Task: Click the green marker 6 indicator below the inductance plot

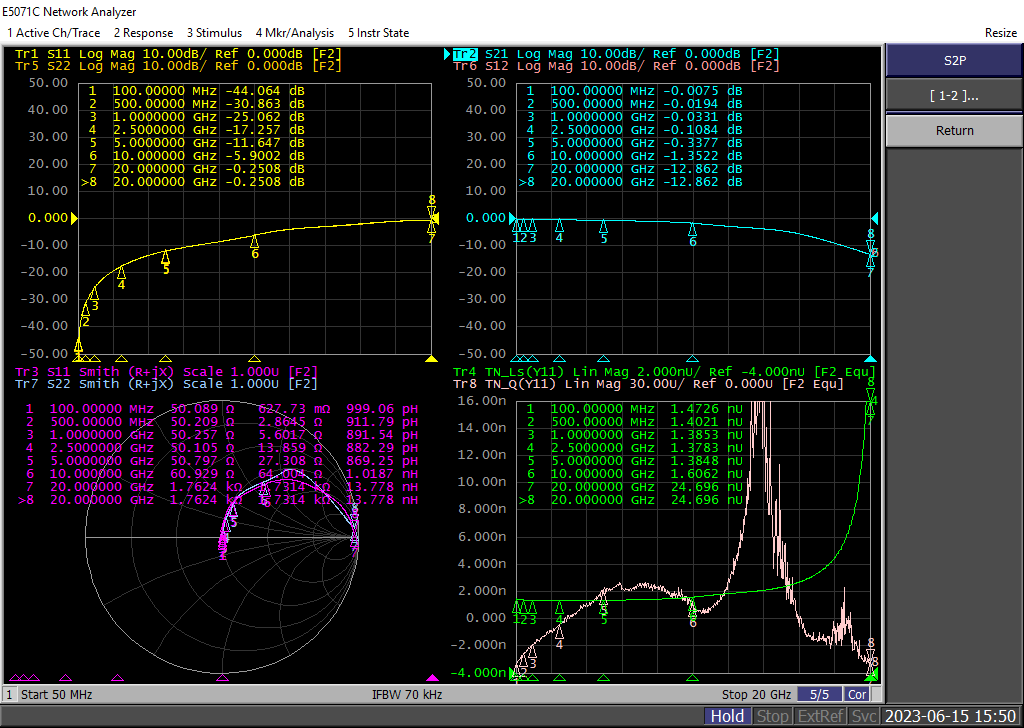Action: point(692,678)
